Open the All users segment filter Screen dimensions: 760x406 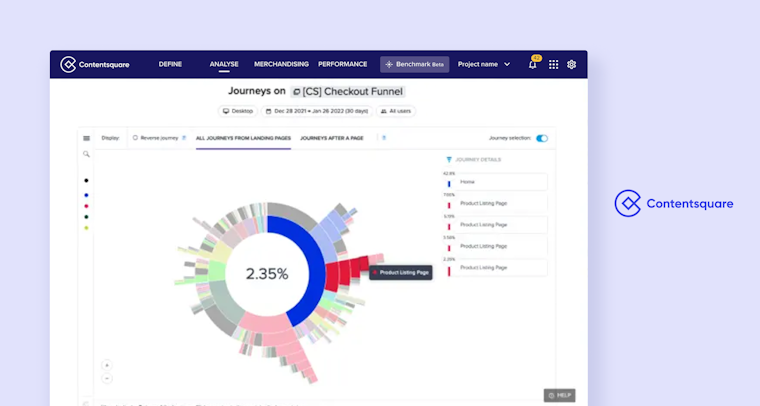pos(396,111)
